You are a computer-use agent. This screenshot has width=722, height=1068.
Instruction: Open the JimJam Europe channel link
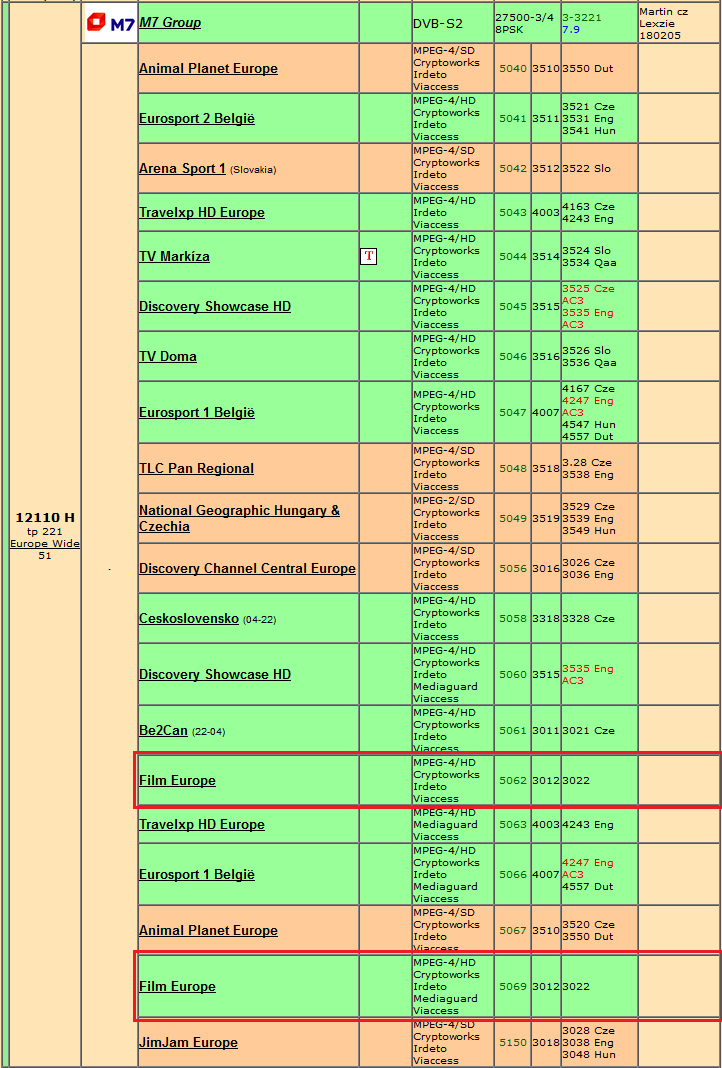click(188, 1042)
